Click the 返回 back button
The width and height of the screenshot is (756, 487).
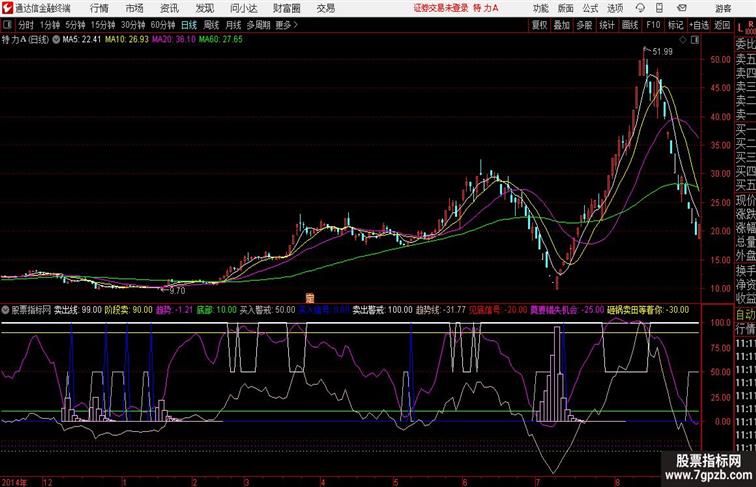pos(722,25)
